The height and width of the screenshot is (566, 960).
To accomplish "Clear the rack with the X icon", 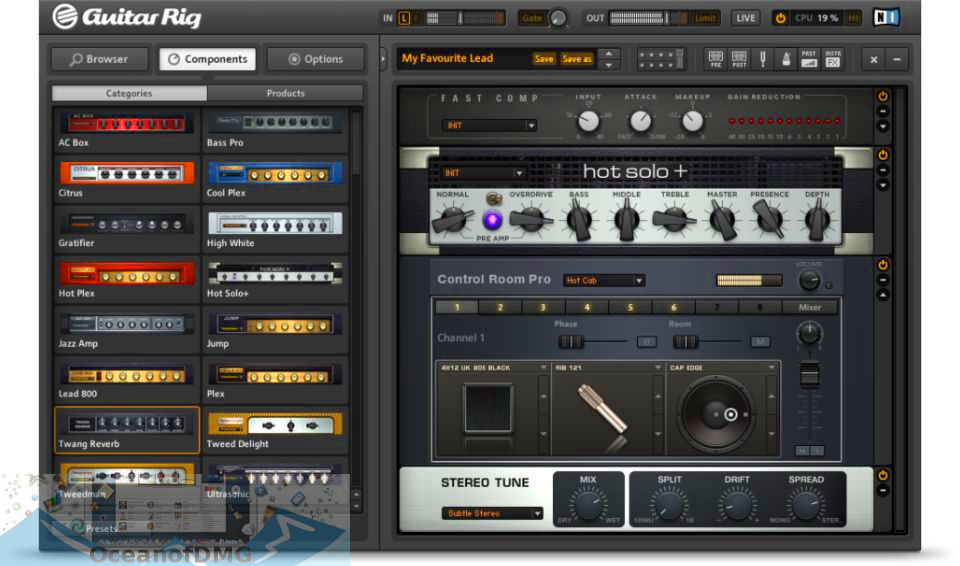I will point(874,59).
